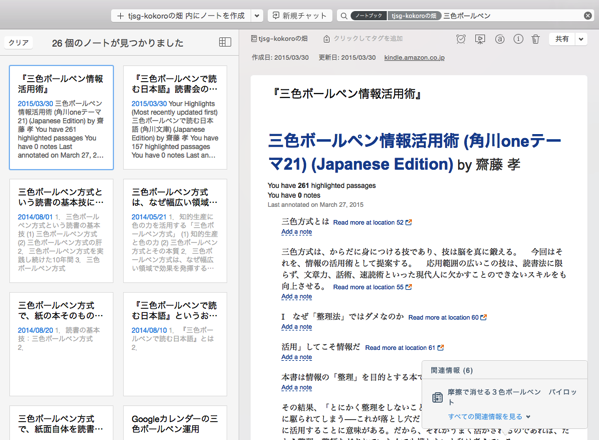Select note card 『三色ボールペンで読む日本語』読書会の…
This screenshot has height=440, width=599.
175,117
